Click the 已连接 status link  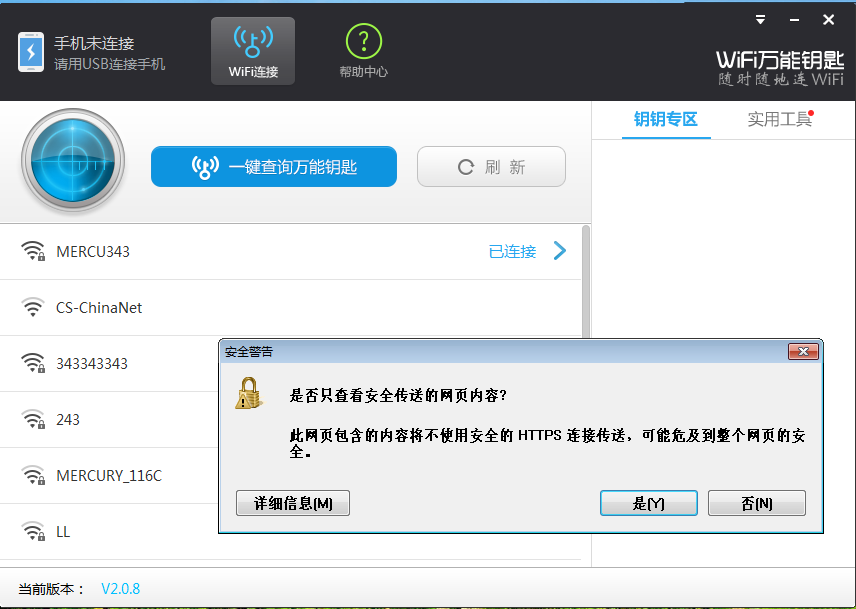512,252
